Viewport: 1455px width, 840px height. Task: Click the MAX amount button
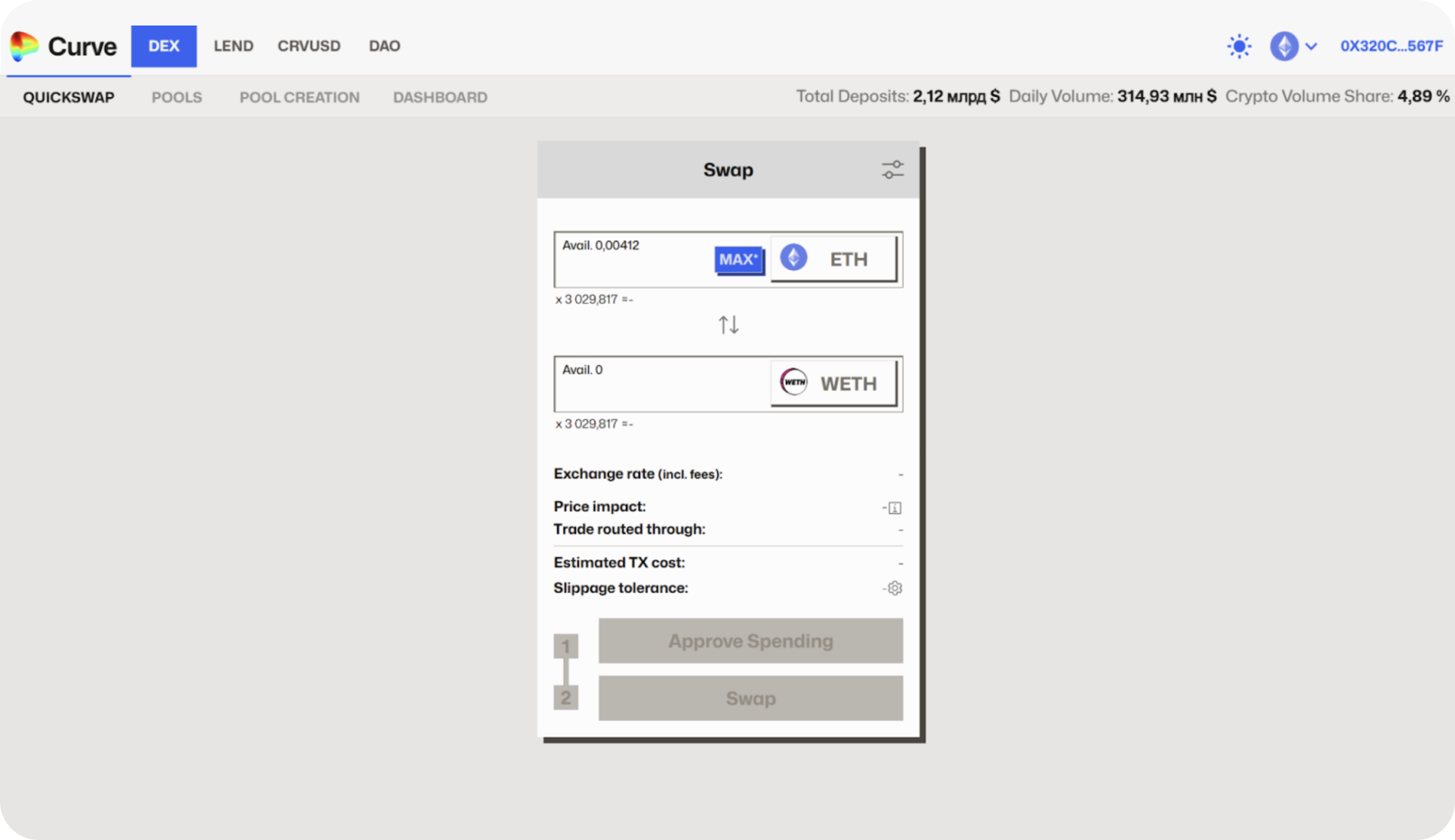pyautogui.click(x=738, y=260)
